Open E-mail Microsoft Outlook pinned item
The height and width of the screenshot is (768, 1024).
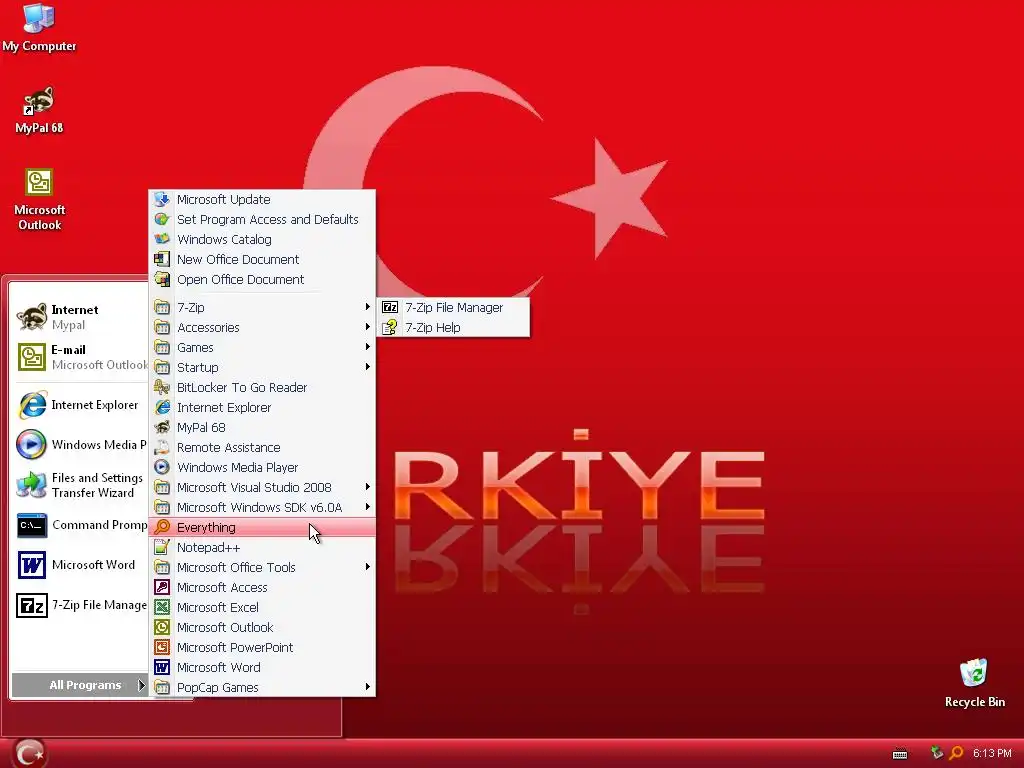(x=81, y=357)
